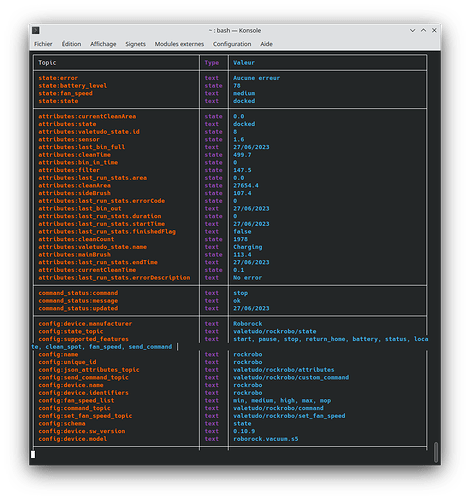Click the Type column header
Viewport: 470px width, 500px height.
[x=212, y=63]
